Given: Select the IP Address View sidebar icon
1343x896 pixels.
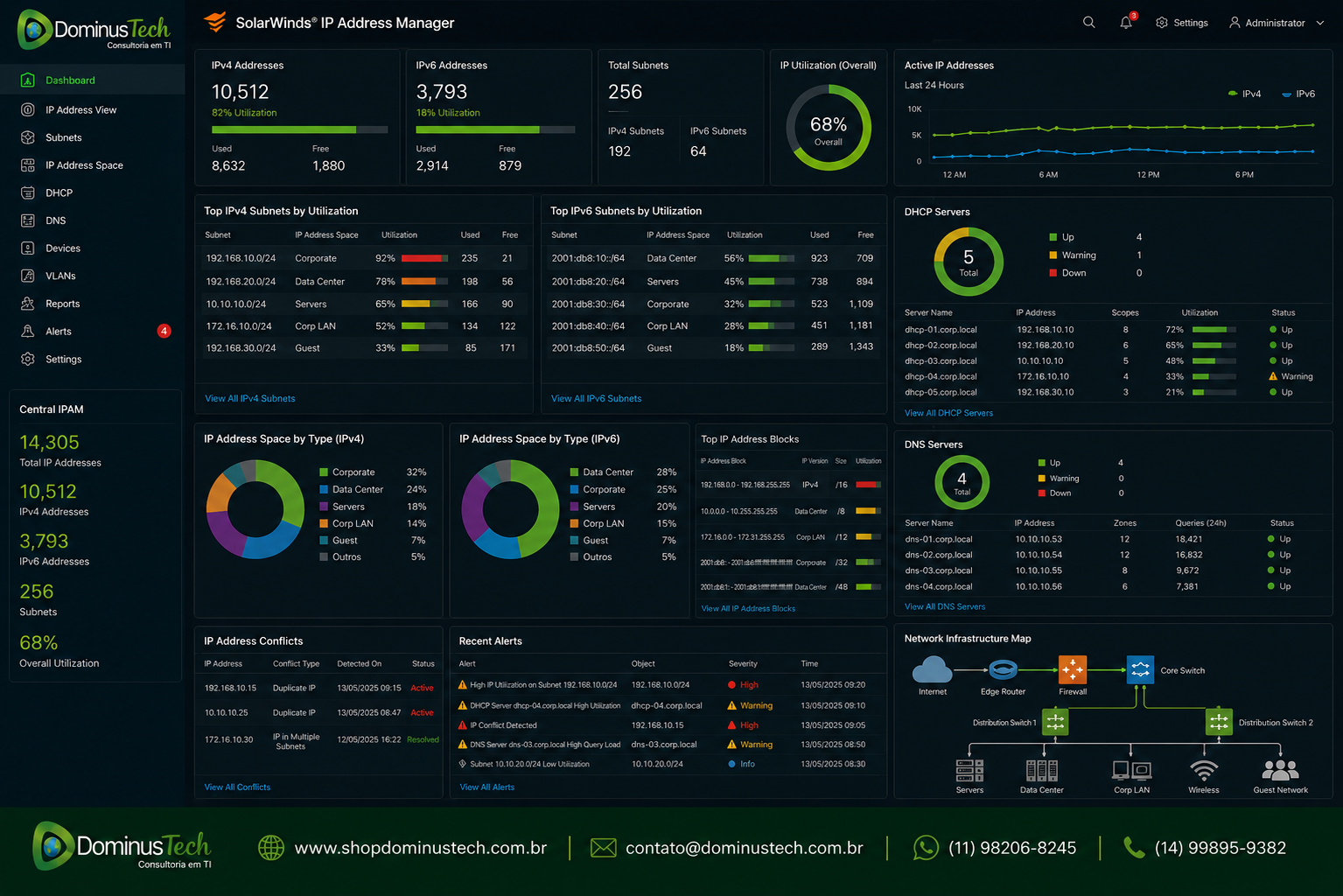Looking at the screenshot, I should 28,109.
